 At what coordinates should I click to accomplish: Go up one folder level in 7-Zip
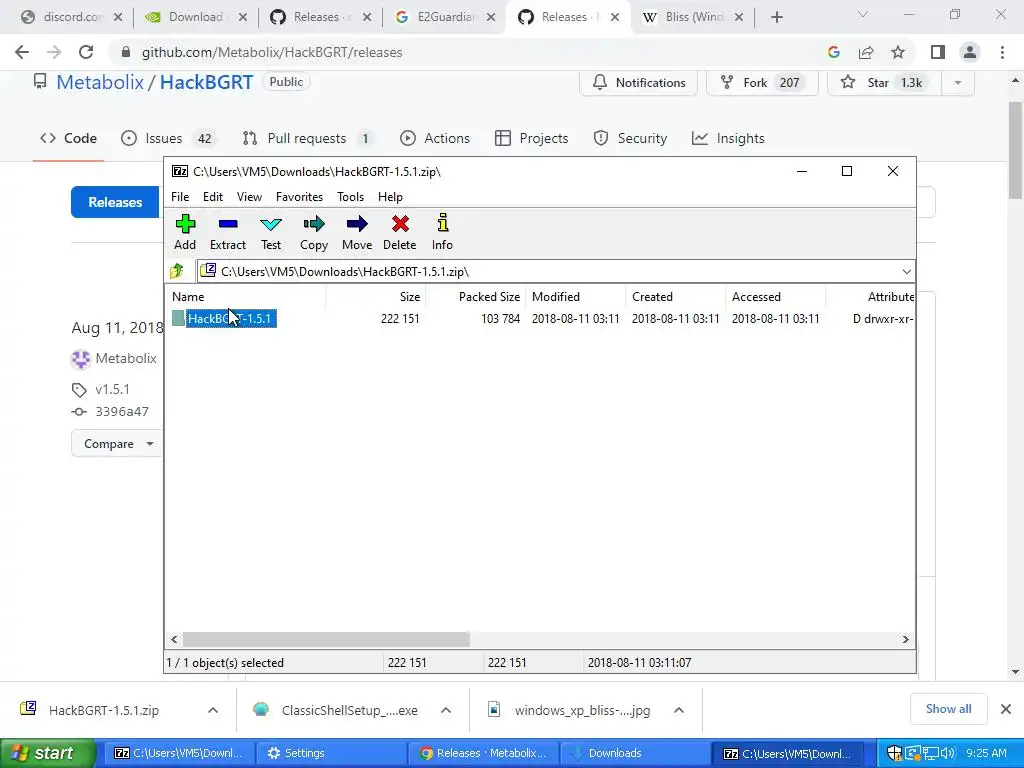[177, 271]
